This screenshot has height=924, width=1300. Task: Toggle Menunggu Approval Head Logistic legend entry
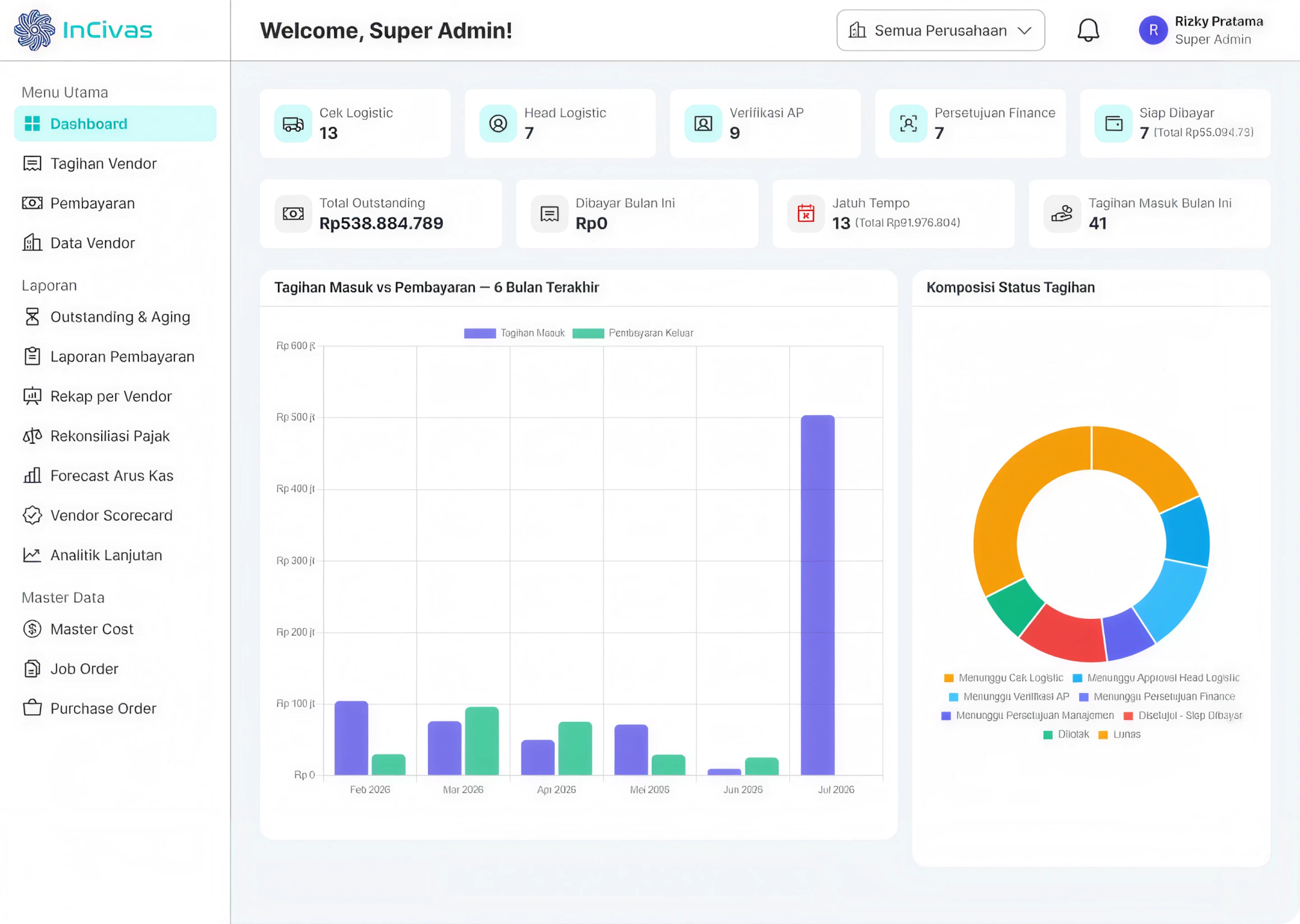tap(1156, 678)
